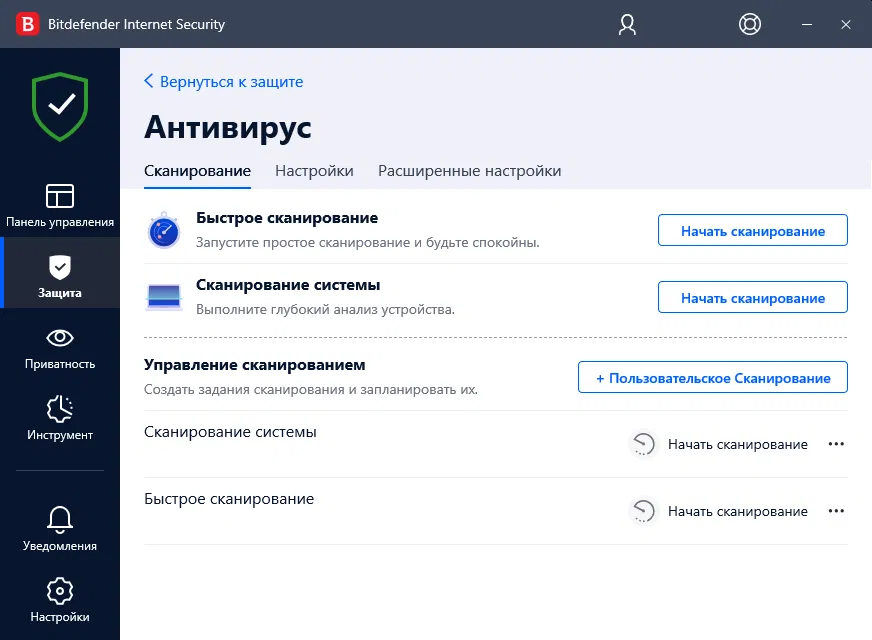Click the Сканирование системы laptop icon
The width and height of the screenshot is (872, 640).
[164, 296]
